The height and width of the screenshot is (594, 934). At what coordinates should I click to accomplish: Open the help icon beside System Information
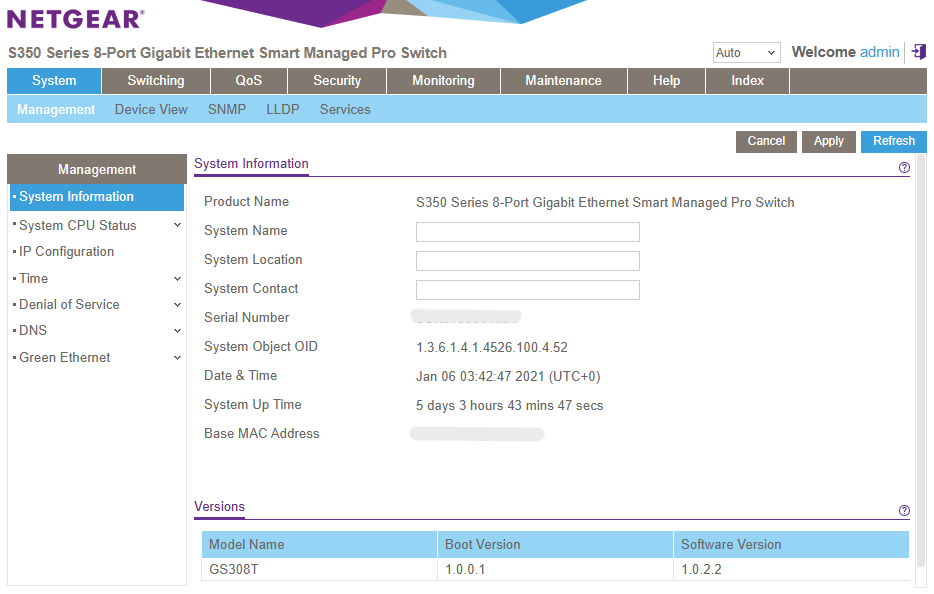(904, 168)
